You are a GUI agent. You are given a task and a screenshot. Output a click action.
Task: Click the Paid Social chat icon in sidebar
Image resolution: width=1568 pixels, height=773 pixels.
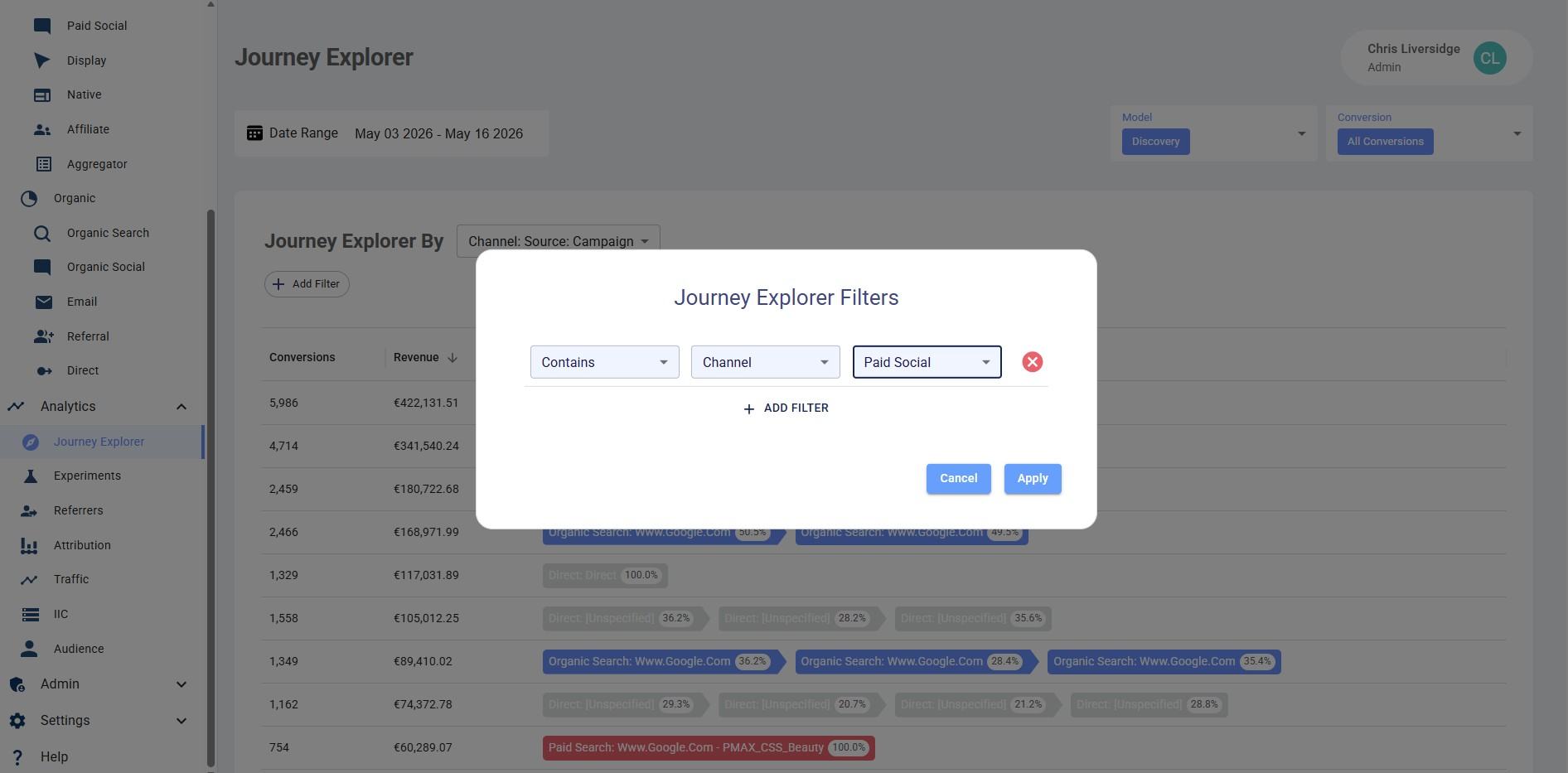42,26
